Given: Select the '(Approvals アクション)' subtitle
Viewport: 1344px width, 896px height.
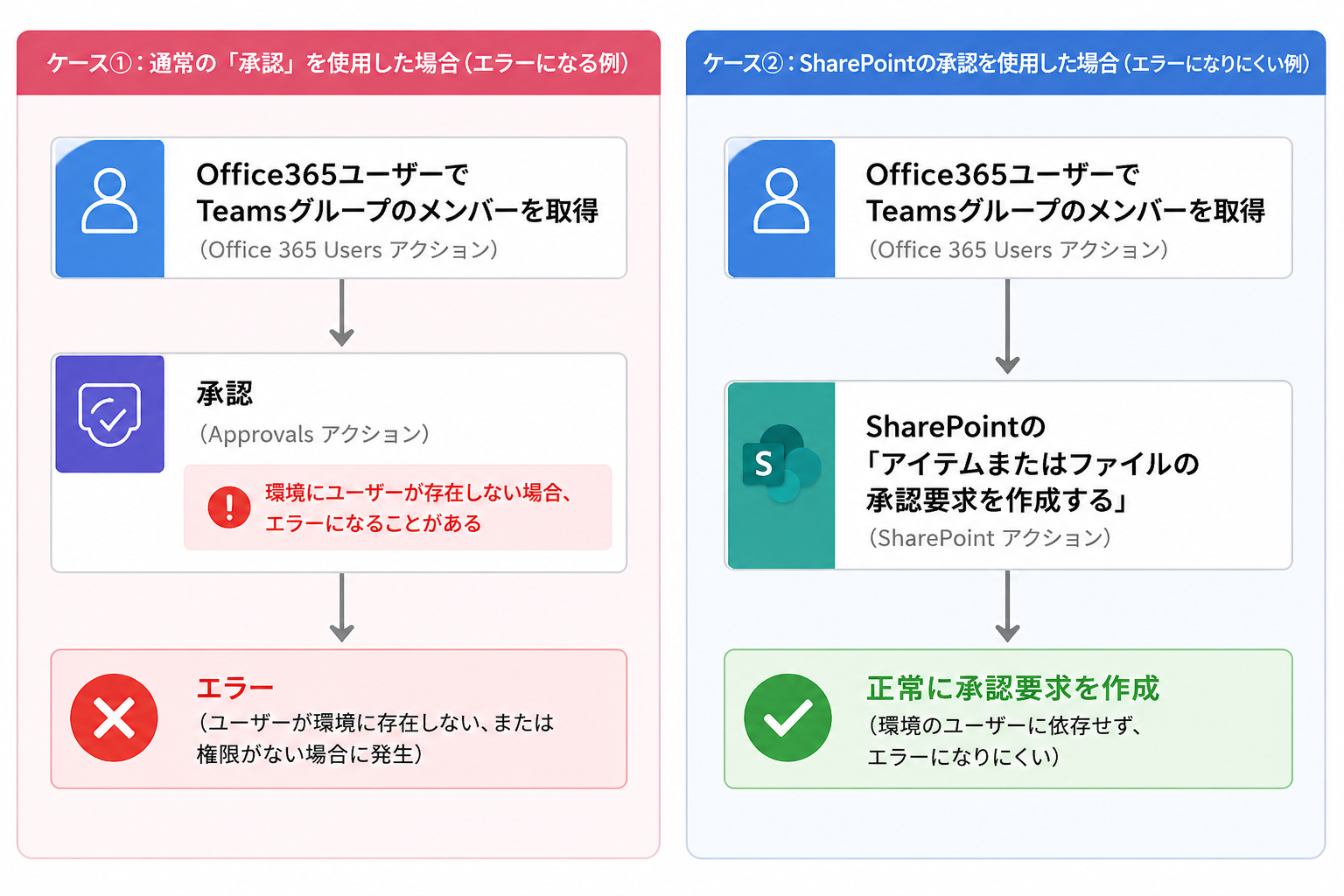Looking at the screenshot, I should (314, 434).
